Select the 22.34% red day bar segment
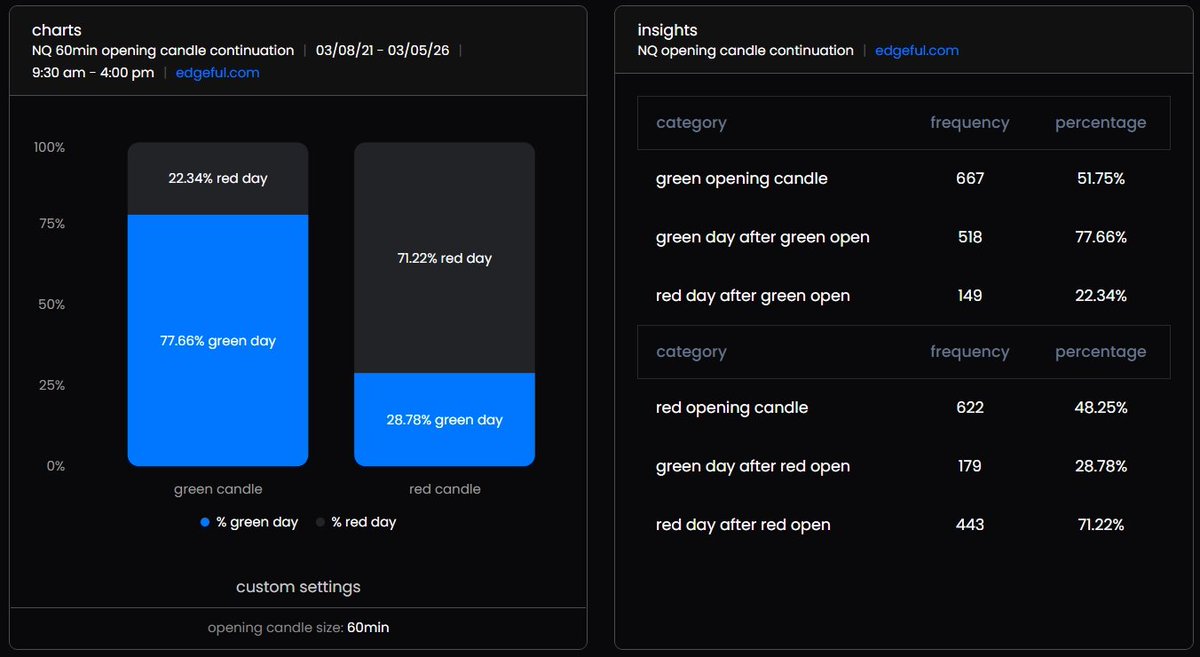This screenshot has width=1200, height=657. (x=218, y=179)
